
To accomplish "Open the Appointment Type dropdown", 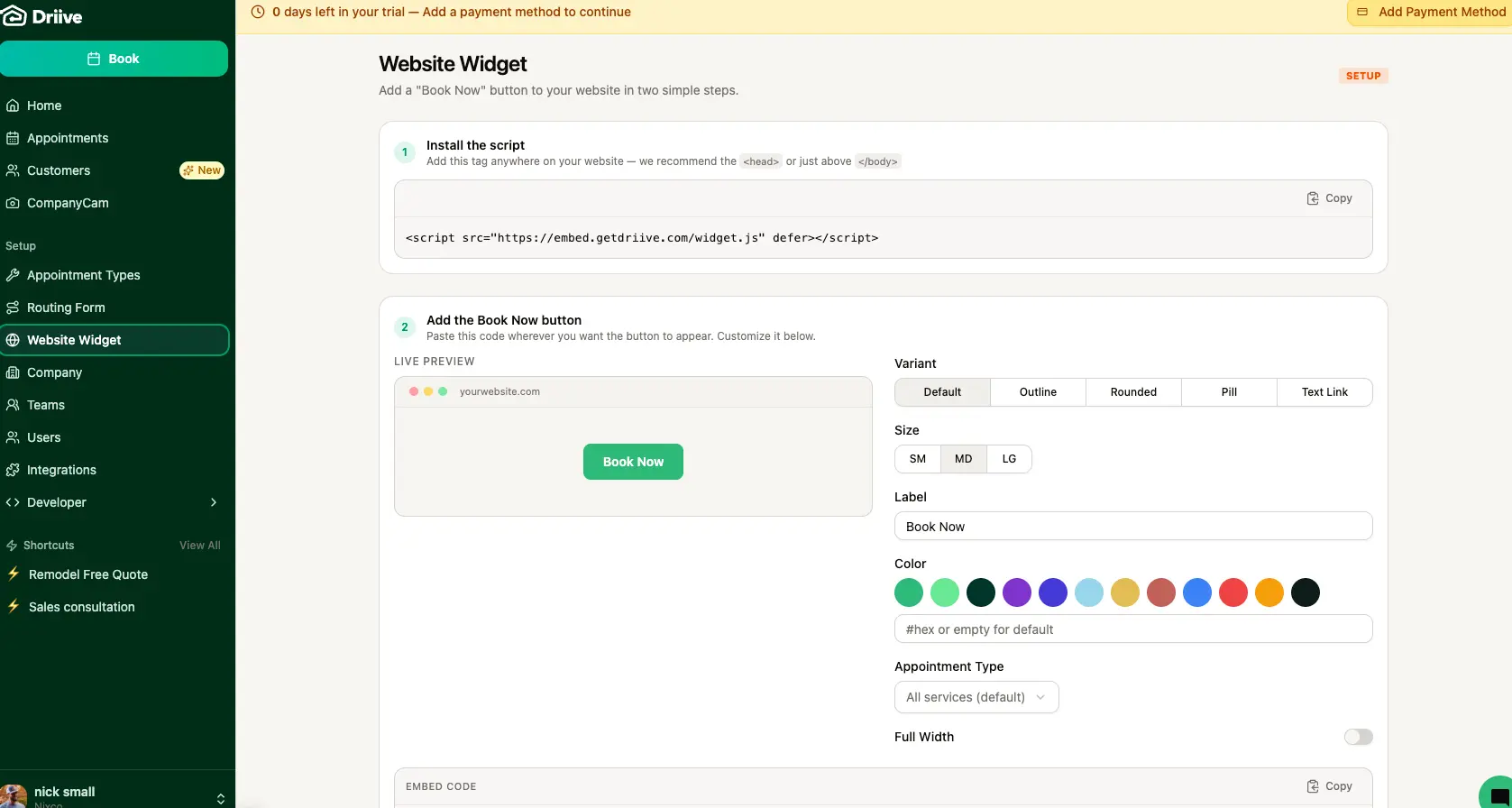I will click(x=976, y=697).
